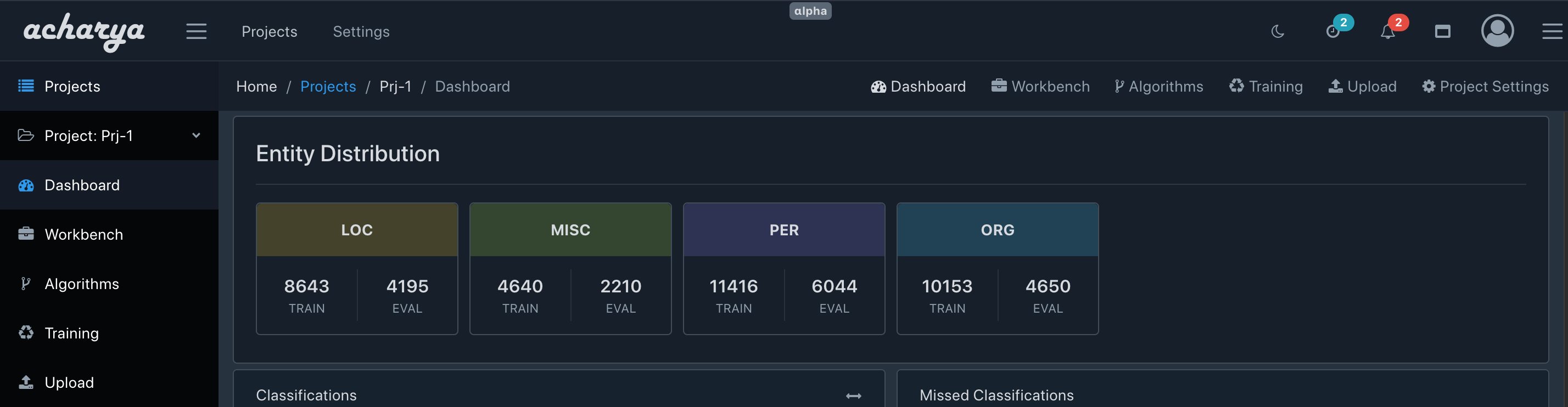Toggle dark mode with the moon icon
1568x407 pixels.
(1277, 32)
